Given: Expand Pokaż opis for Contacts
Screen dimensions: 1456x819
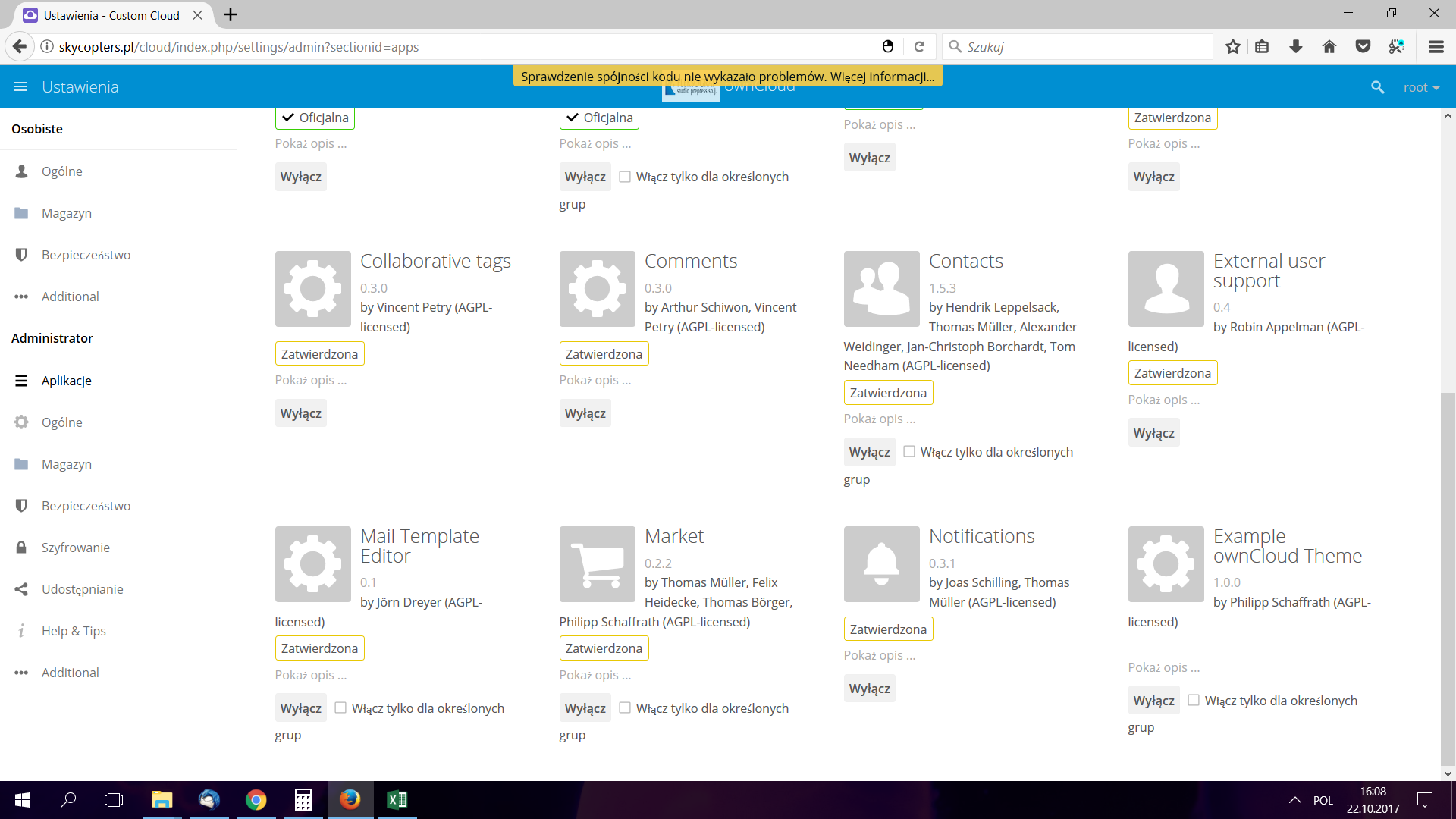Looking at the screenshot, I should click(x=880, y=419).
